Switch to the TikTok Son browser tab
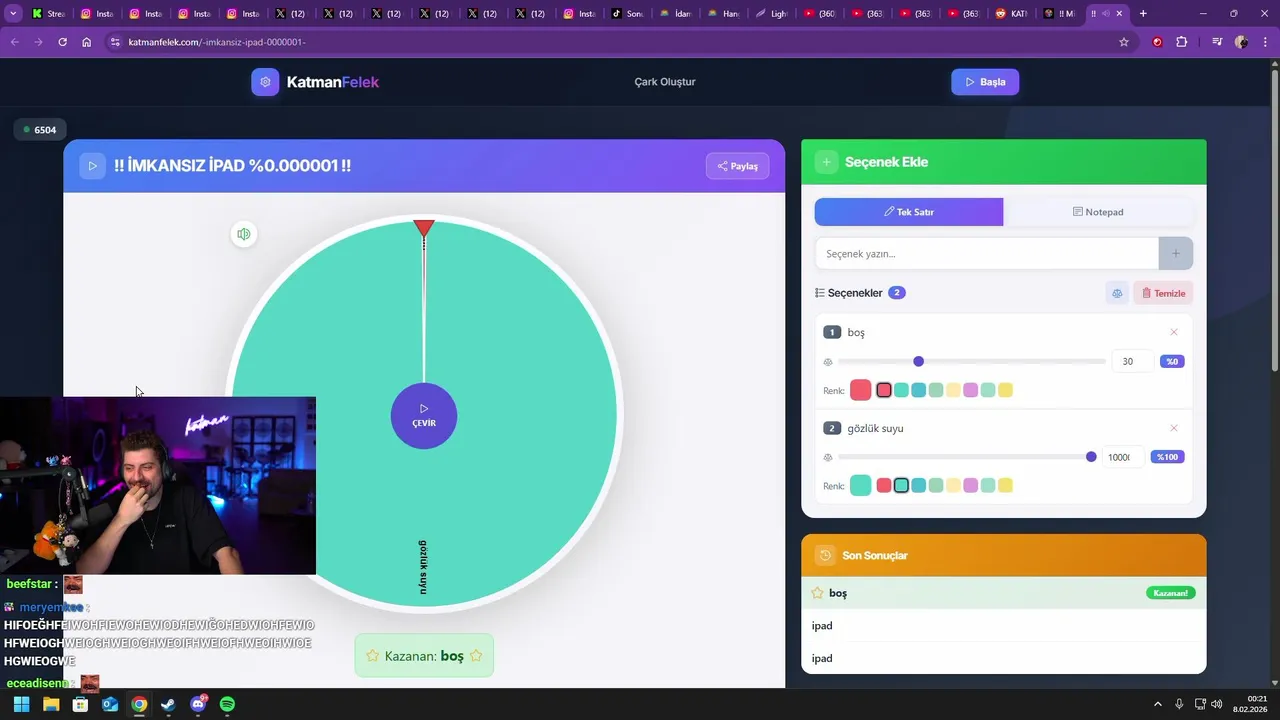 [x=627, y=14]
